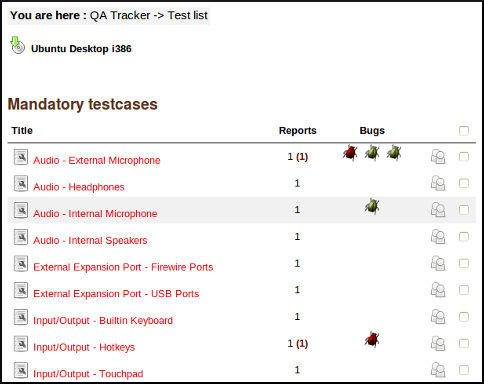Tick the select-all checkbox in table header
Viewport: 484px width, 384px height.
(464, 131)
